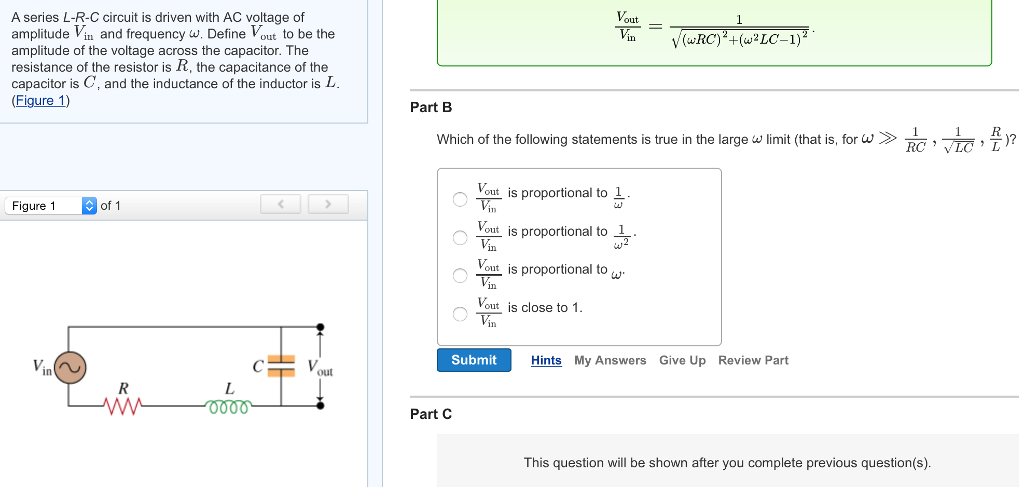Go to the previous figure arrow
The width and height of the screenshot is (1024, 487).
tap(282, 205)
